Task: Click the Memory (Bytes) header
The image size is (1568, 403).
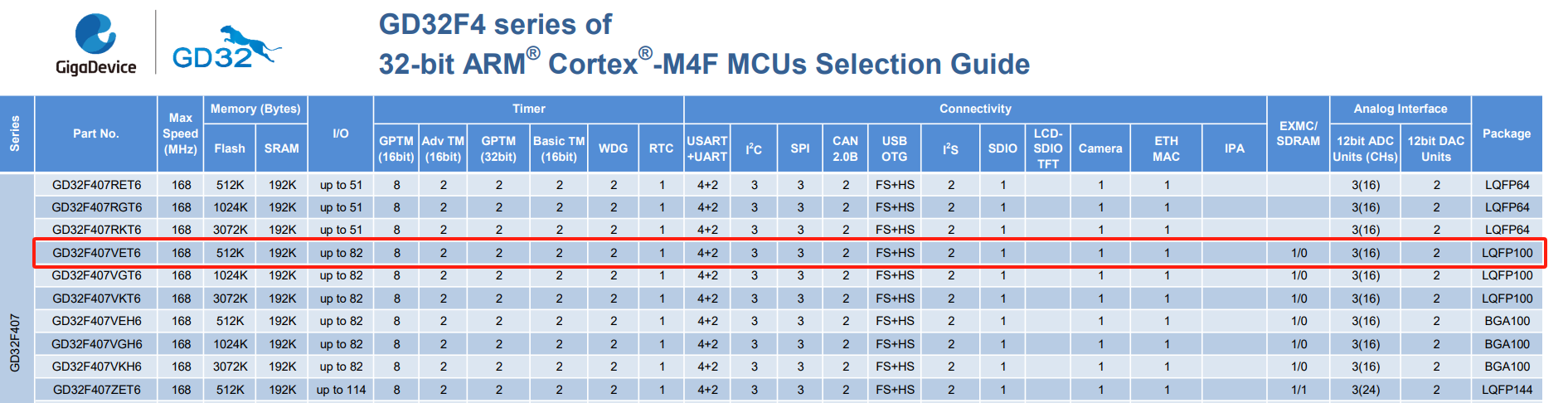Action: point(255,109)
